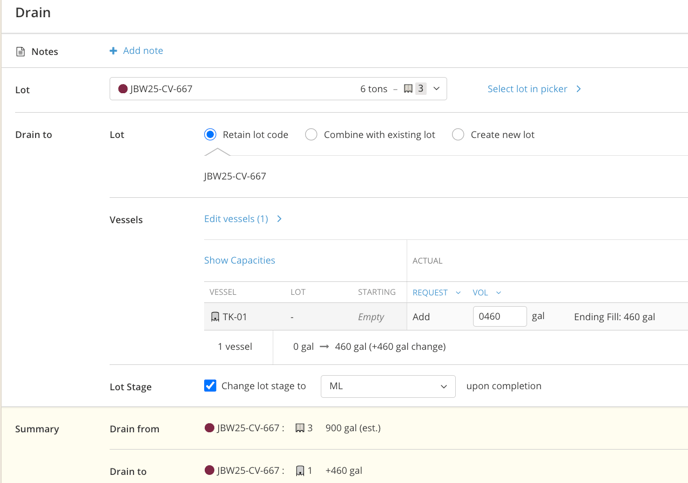
Task: Open the Edit vessels (1) link
Action: 236,219
